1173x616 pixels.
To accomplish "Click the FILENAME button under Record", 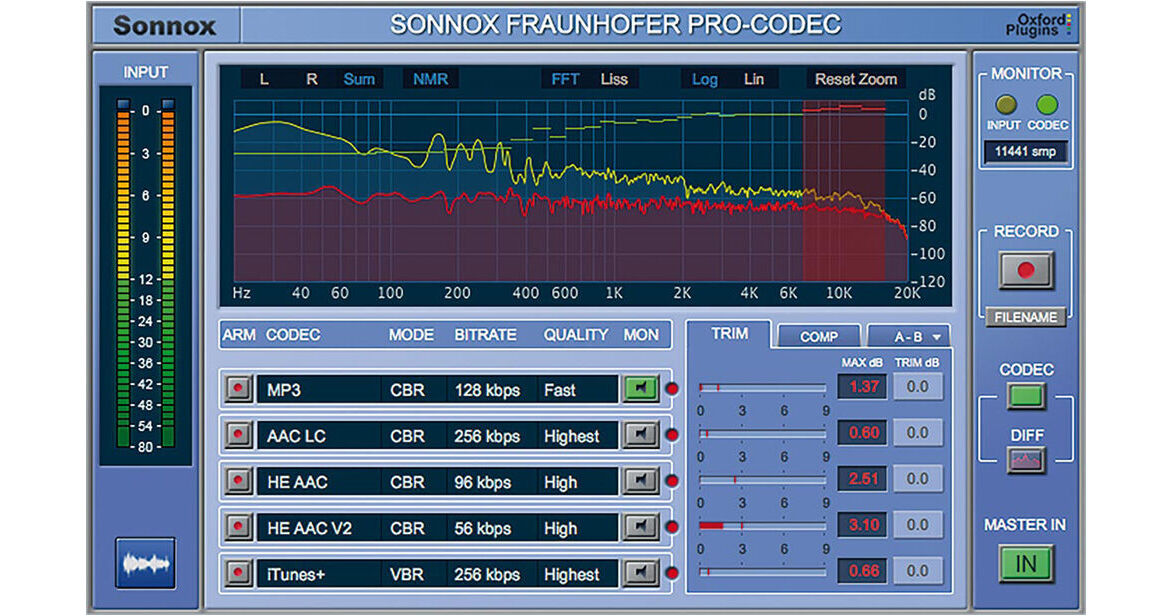I will click(1027, 316).
